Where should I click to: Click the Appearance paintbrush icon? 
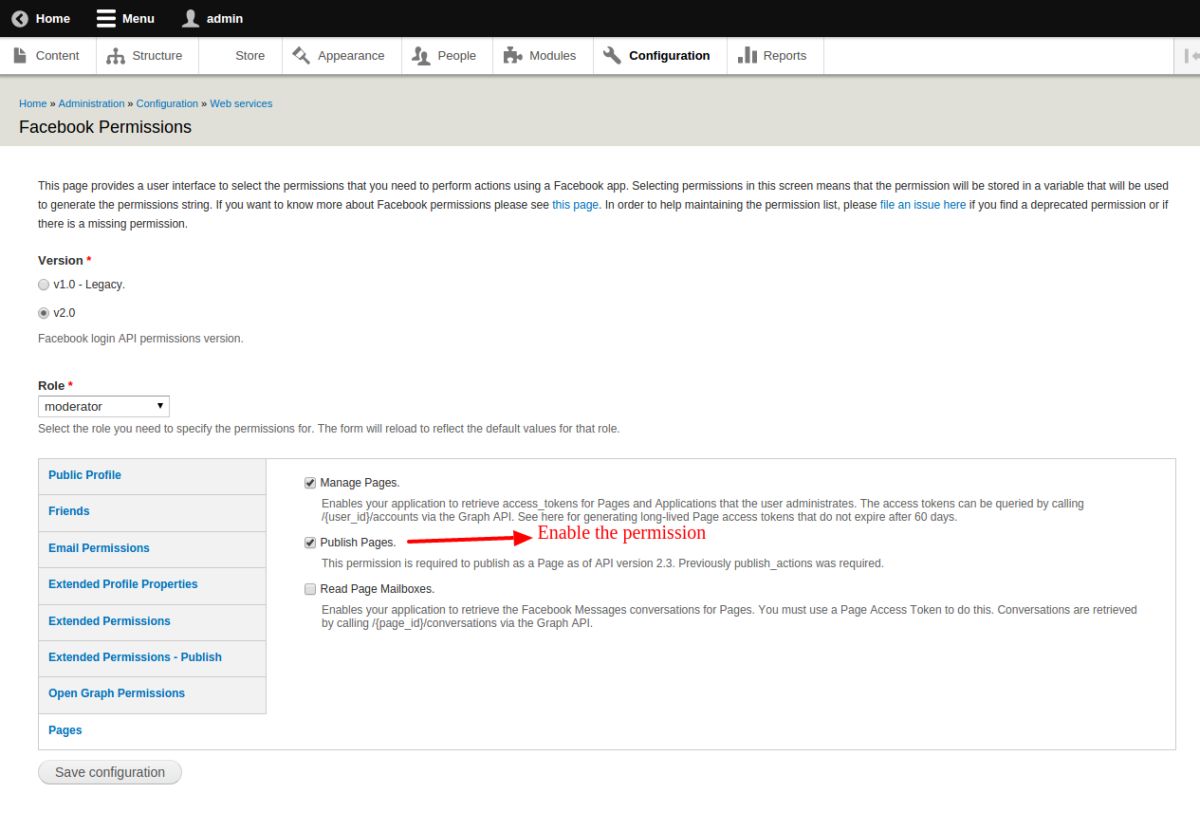click(x=301, y=55)
